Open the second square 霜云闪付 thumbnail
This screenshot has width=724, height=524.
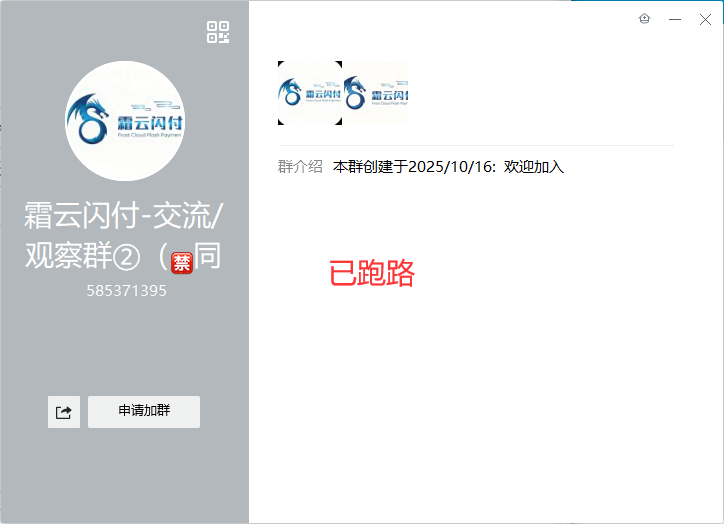click(x=375, y=93)
